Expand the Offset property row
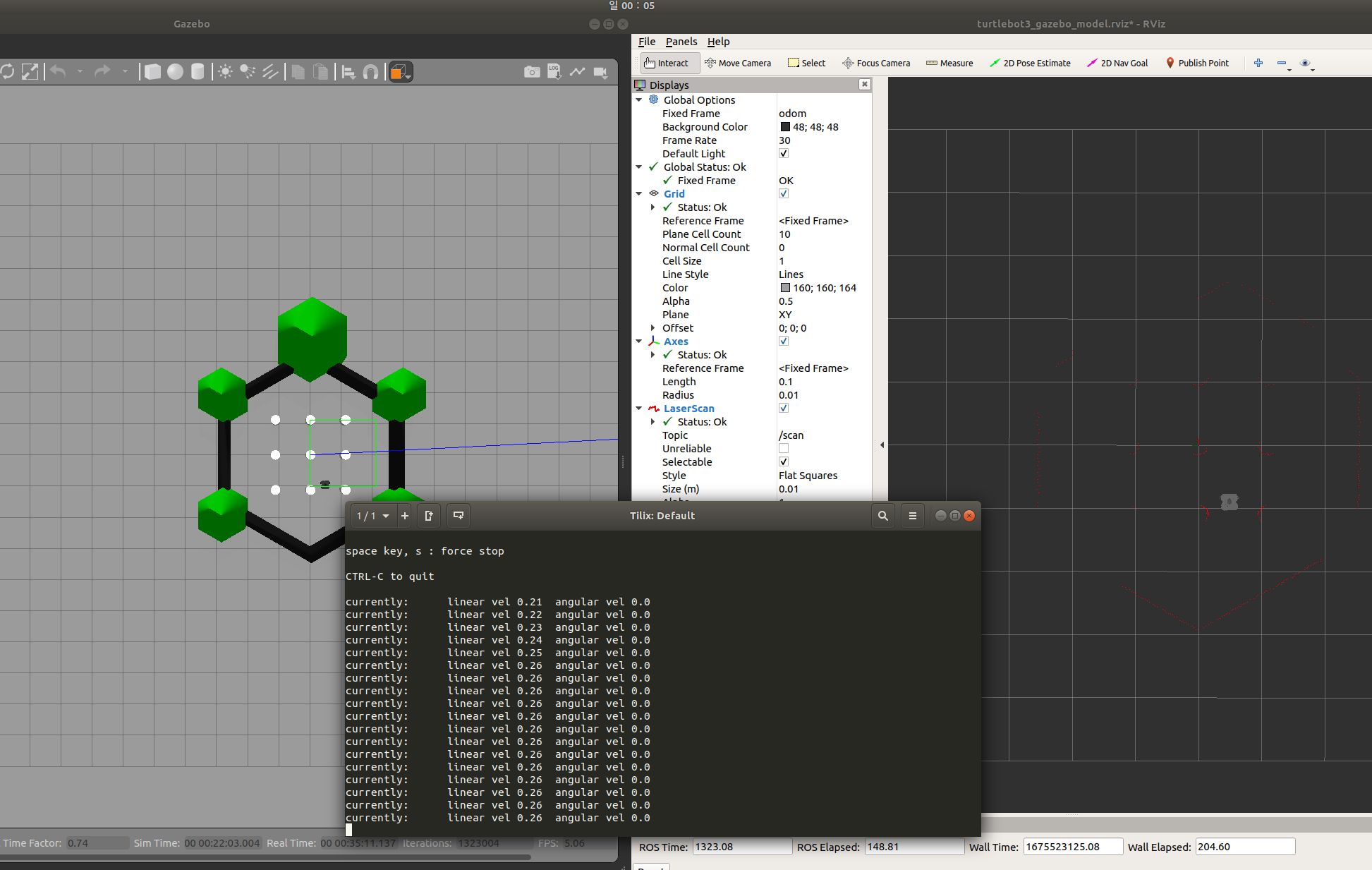Screen dimensions: 1372x870 pos(652,328)
